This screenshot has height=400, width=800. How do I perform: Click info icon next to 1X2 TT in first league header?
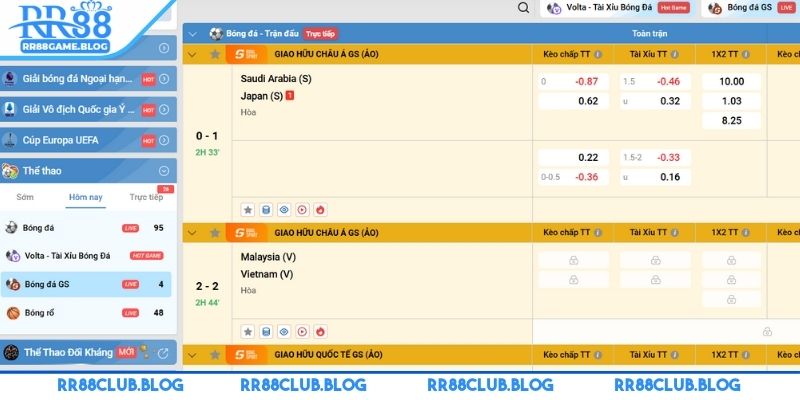pyautogui.click(x=746, y=54)
